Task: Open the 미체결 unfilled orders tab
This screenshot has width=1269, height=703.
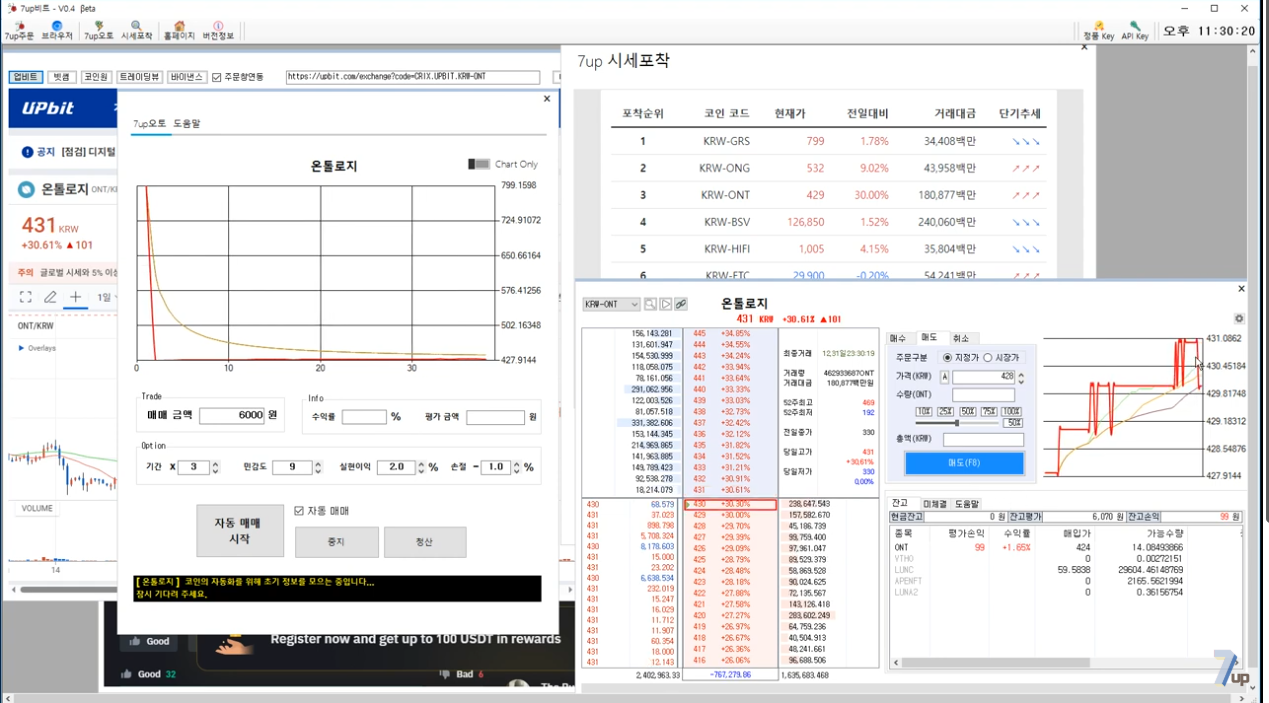Action: (934, 503)
